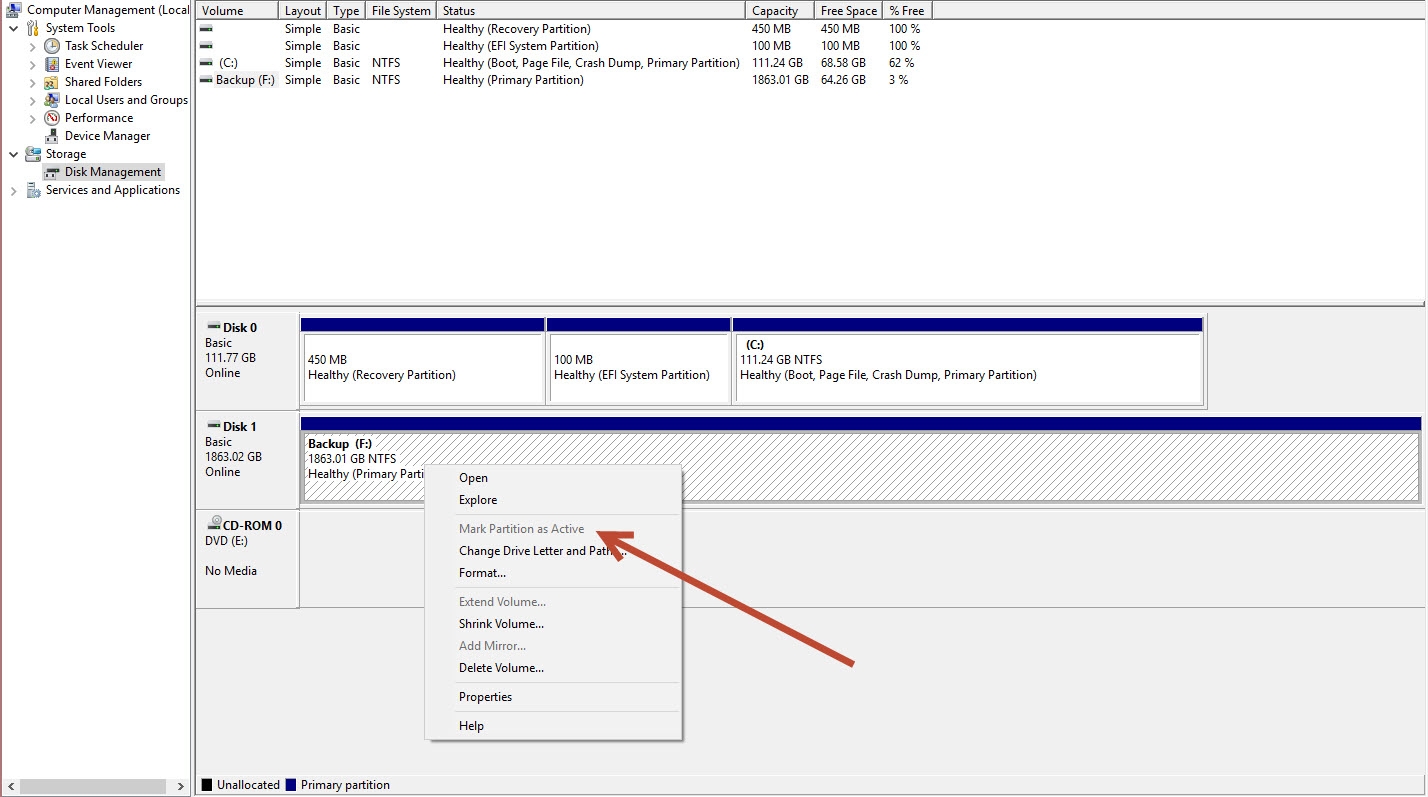This screenshot has width=1428, height=797.
Task: Click the CD-ROM 0 disc icon
Action: pyautogui.click(x=214, y=525)
